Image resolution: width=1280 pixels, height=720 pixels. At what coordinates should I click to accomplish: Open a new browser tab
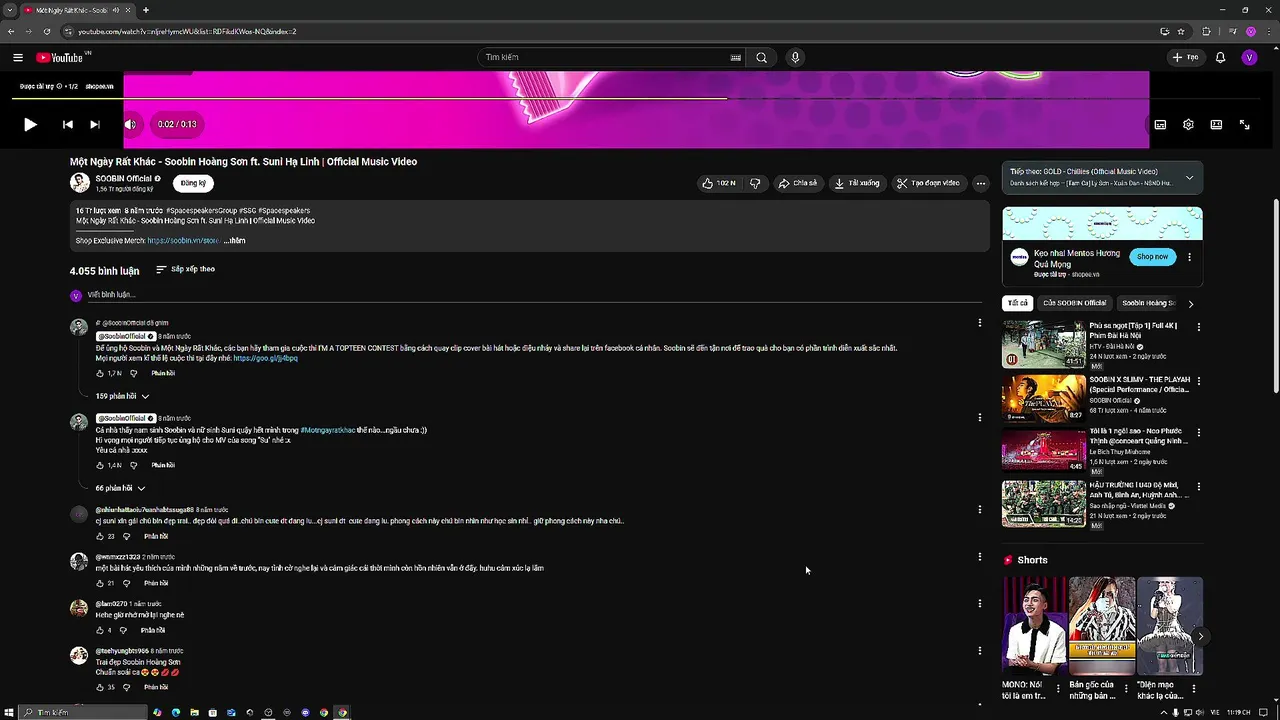pyautogui.click(x=146, y=10)
